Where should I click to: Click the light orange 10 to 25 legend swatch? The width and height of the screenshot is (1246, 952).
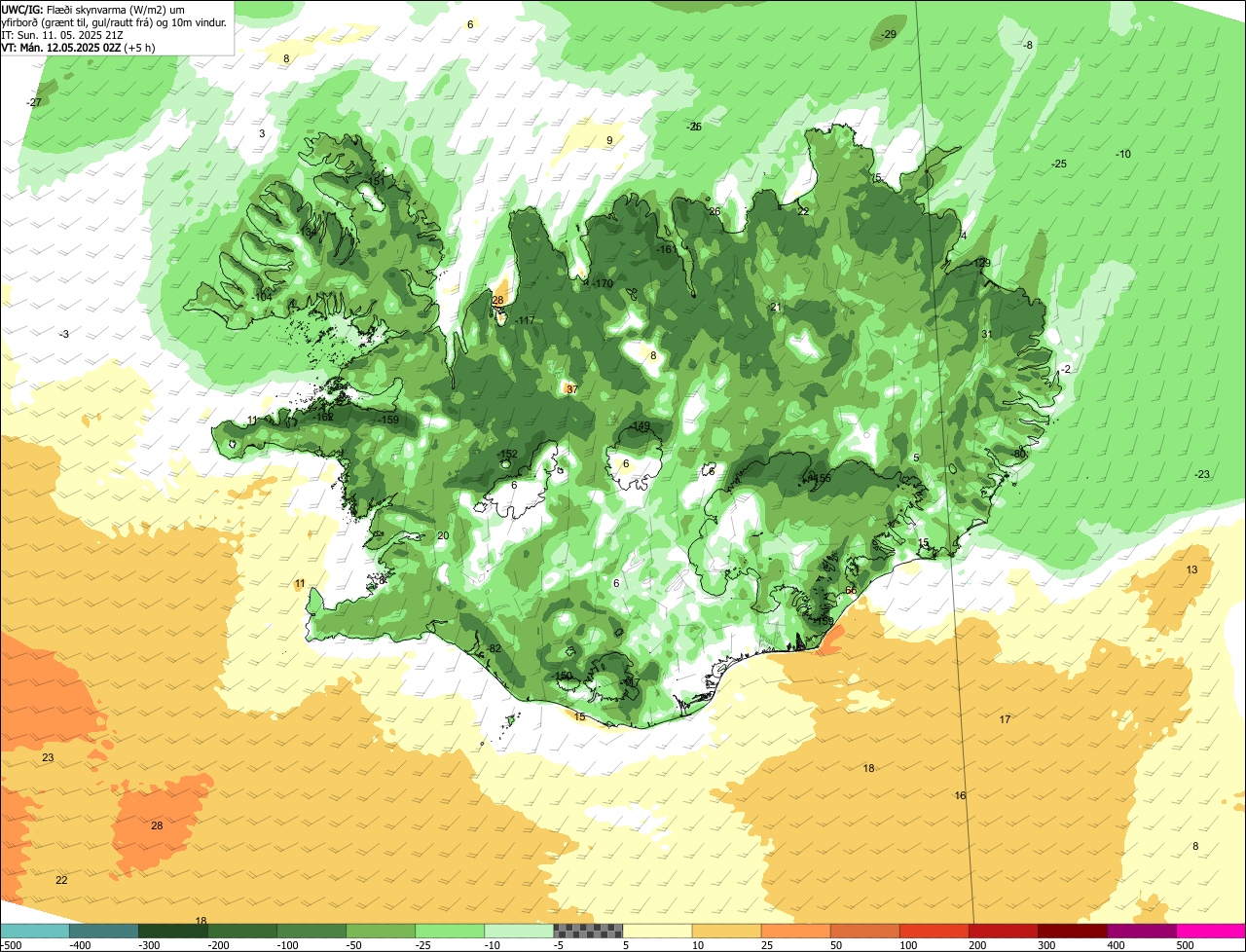pos(726,931)
